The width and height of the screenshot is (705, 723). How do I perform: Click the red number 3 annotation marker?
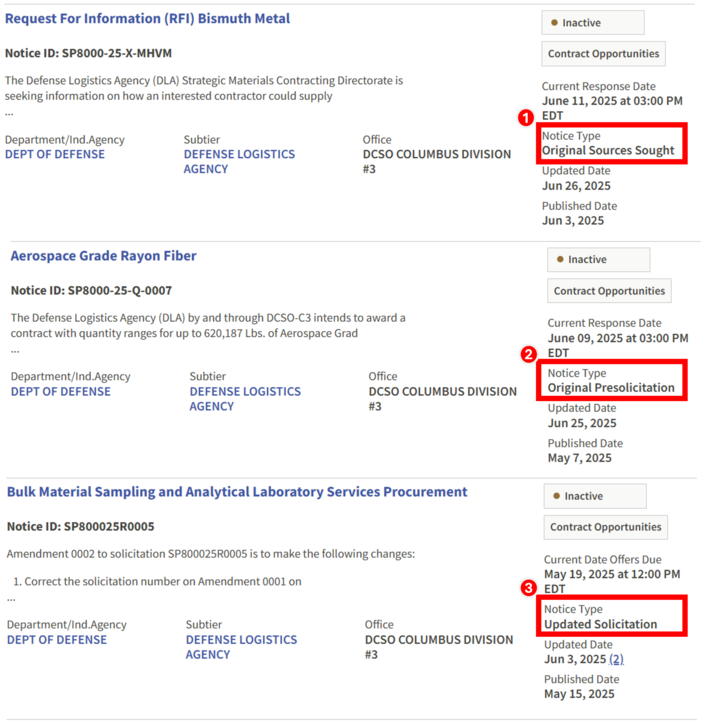[x=528, y=588]
